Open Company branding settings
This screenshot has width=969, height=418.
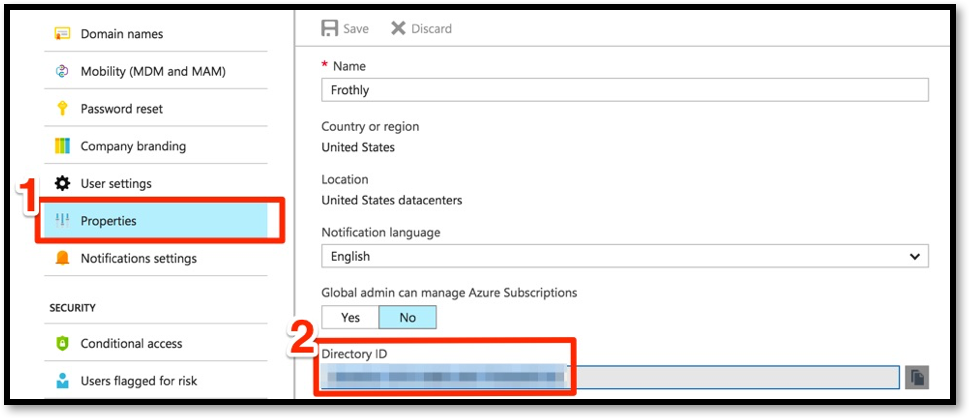point(133,146)
